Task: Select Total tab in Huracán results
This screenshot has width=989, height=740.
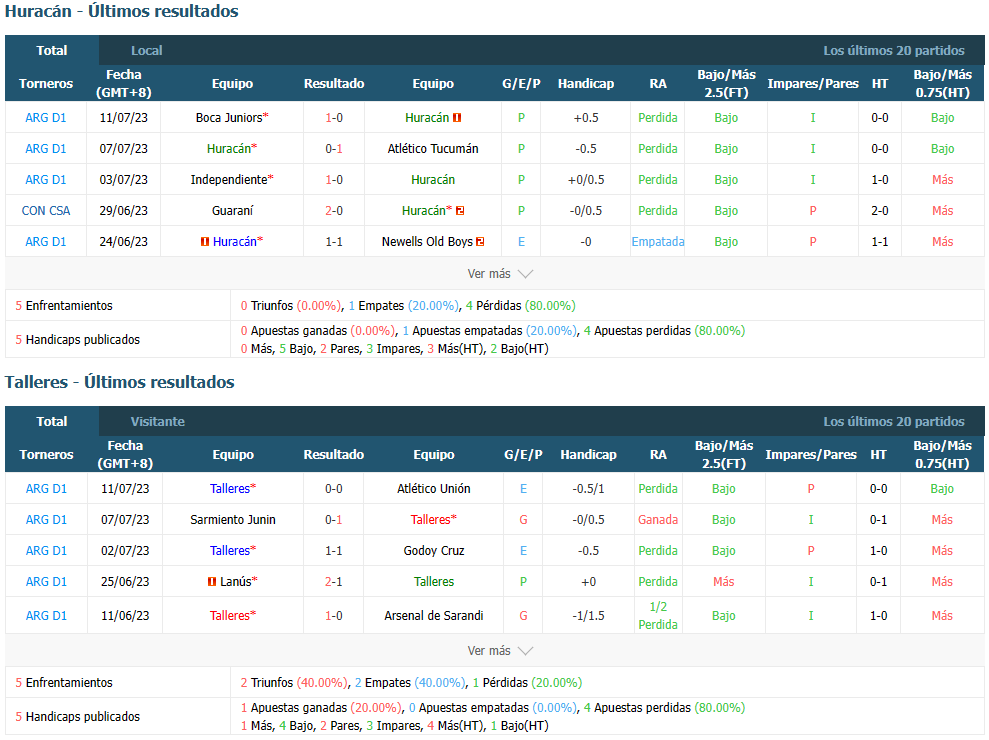Action: pyautogui.click(x=52, y=50)
